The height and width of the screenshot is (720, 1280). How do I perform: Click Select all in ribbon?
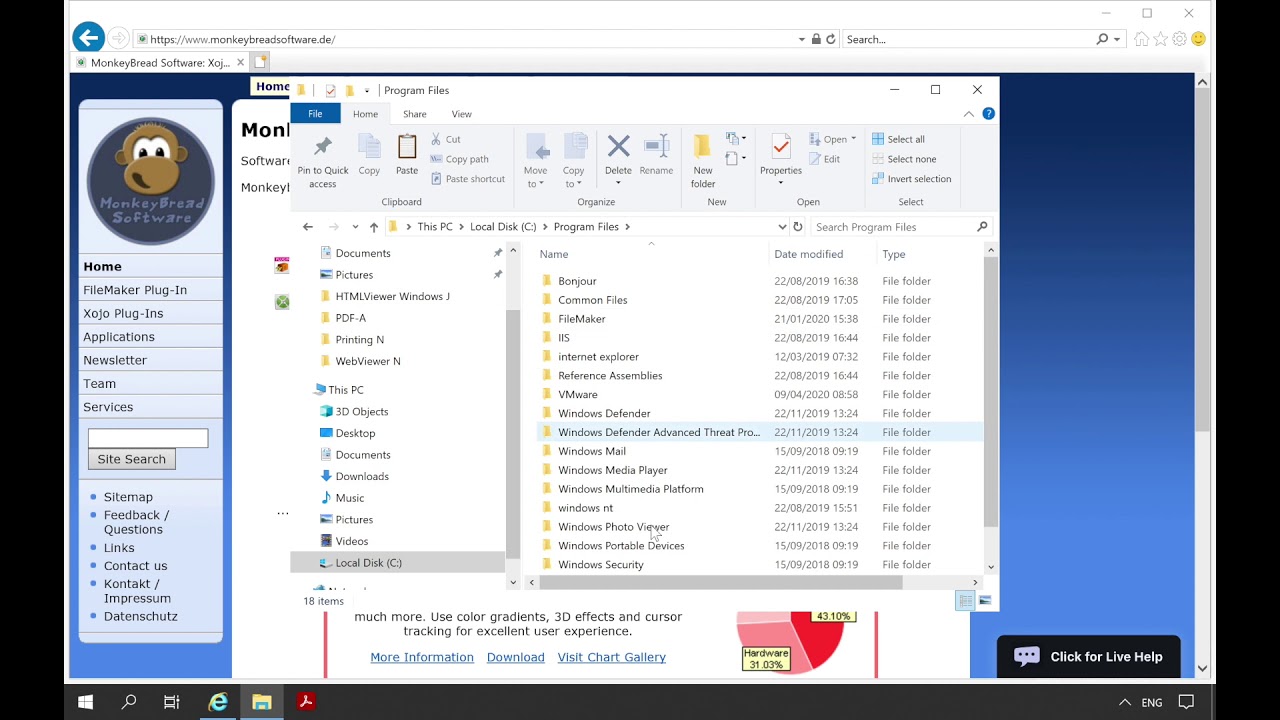click(x=898, y=139)
